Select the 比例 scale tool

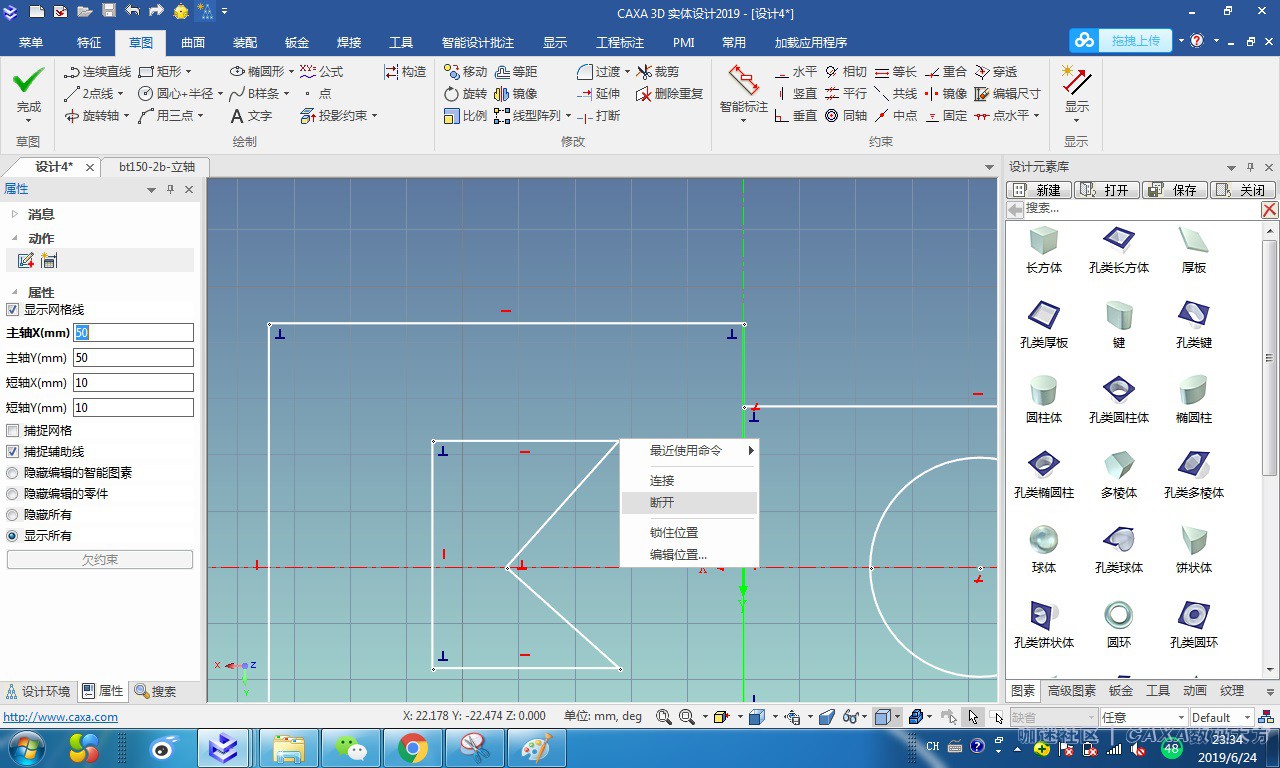pyautogui.click(x=465, y=116)
